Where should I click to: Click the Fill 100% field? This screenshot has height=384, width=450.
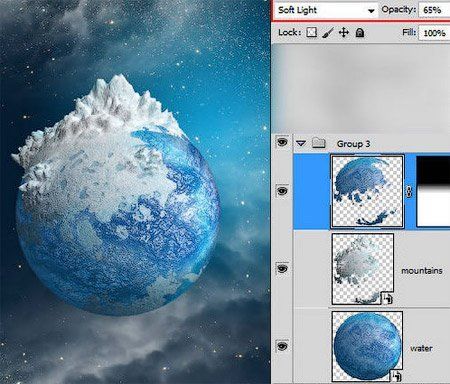[434, 33]
